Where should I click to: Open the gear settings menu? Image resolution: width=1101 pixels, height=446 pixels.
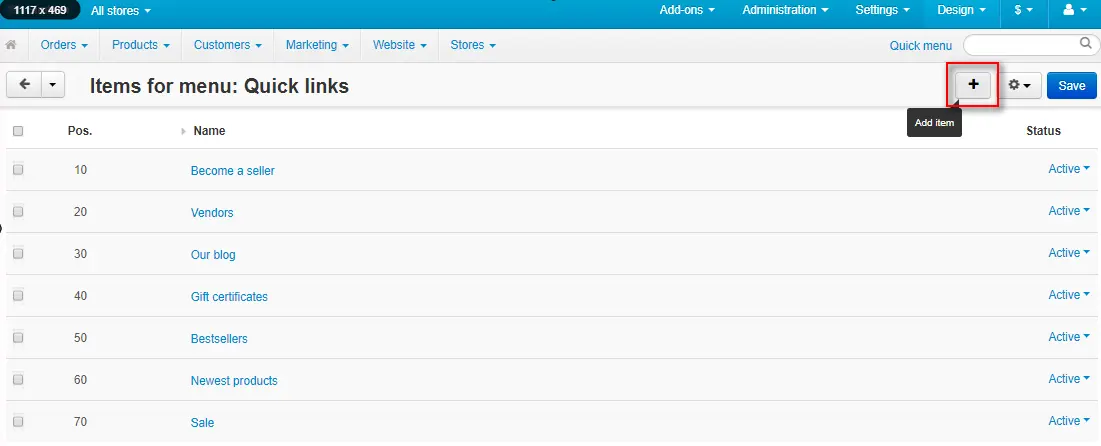(1019, 86)
